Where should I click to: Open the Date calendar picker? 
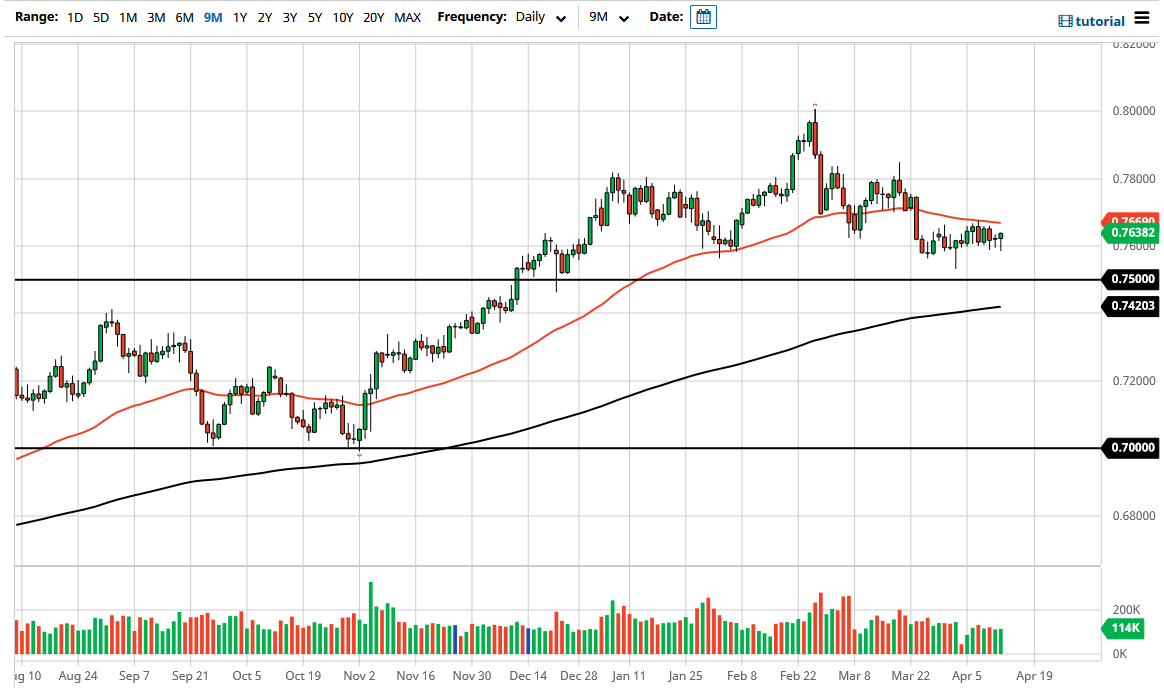coord(703,16)
